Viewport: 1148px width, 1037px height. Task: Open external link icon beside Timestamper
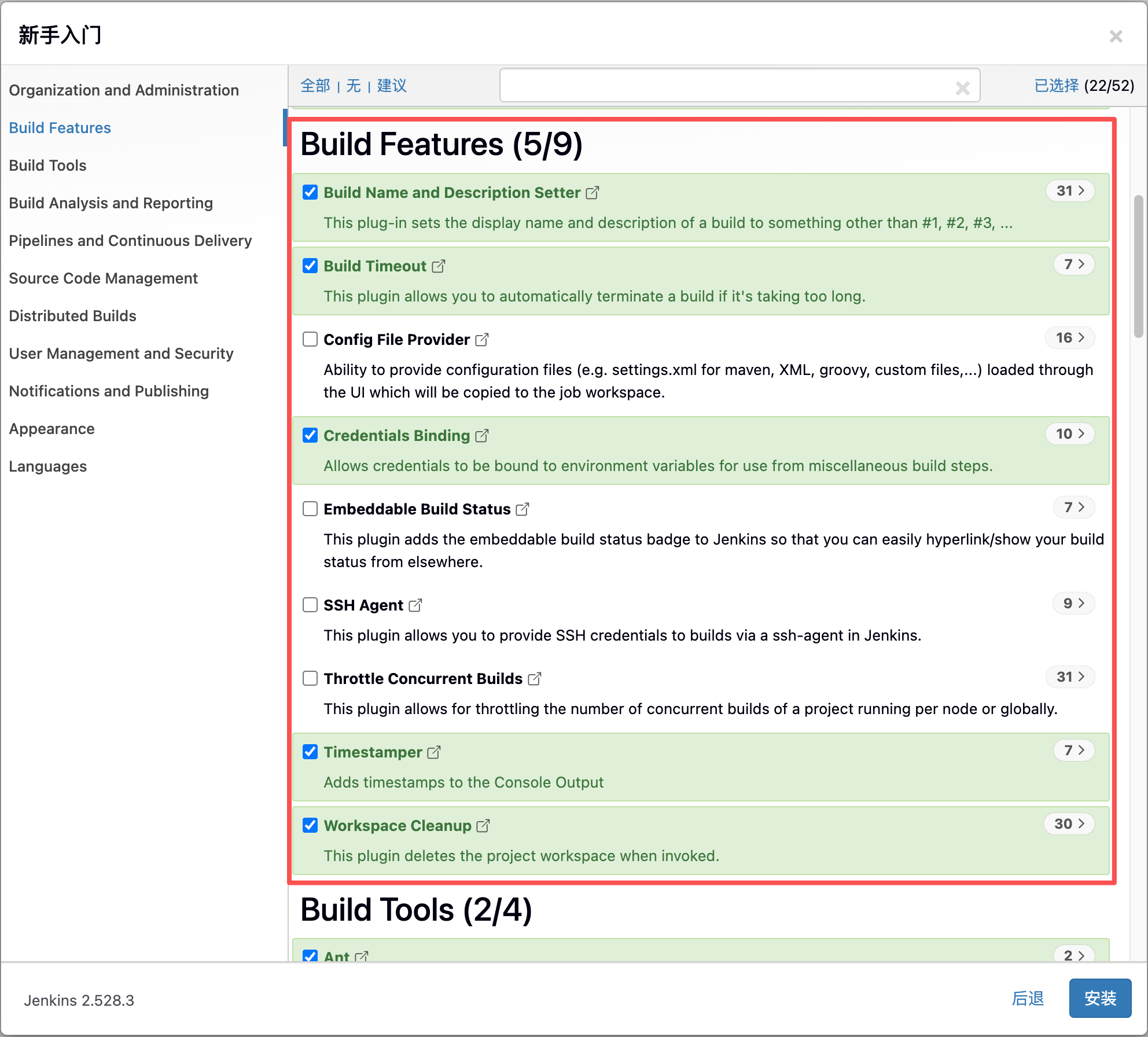[x=434, y=752]
